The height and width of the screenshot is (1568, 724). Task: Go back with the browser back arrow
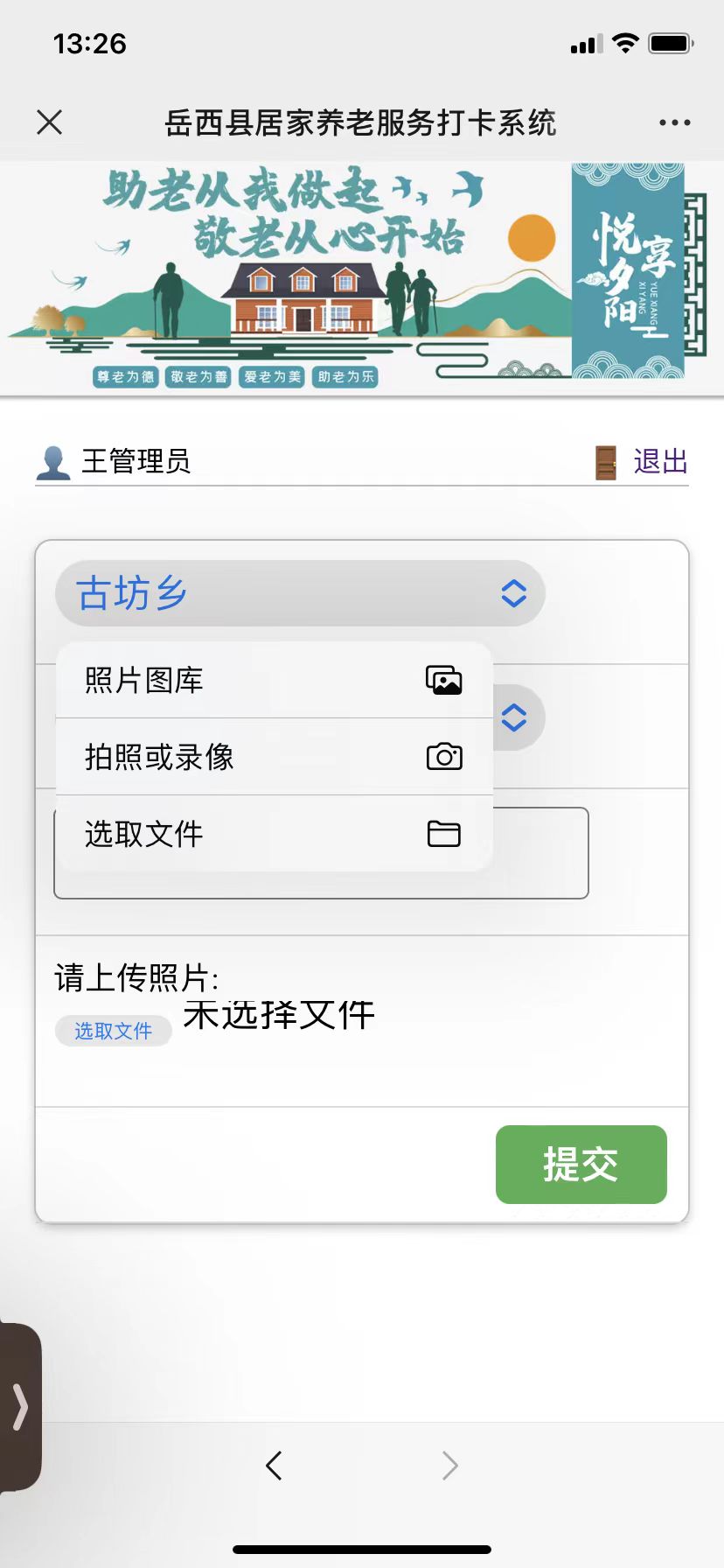[274, 1465]
